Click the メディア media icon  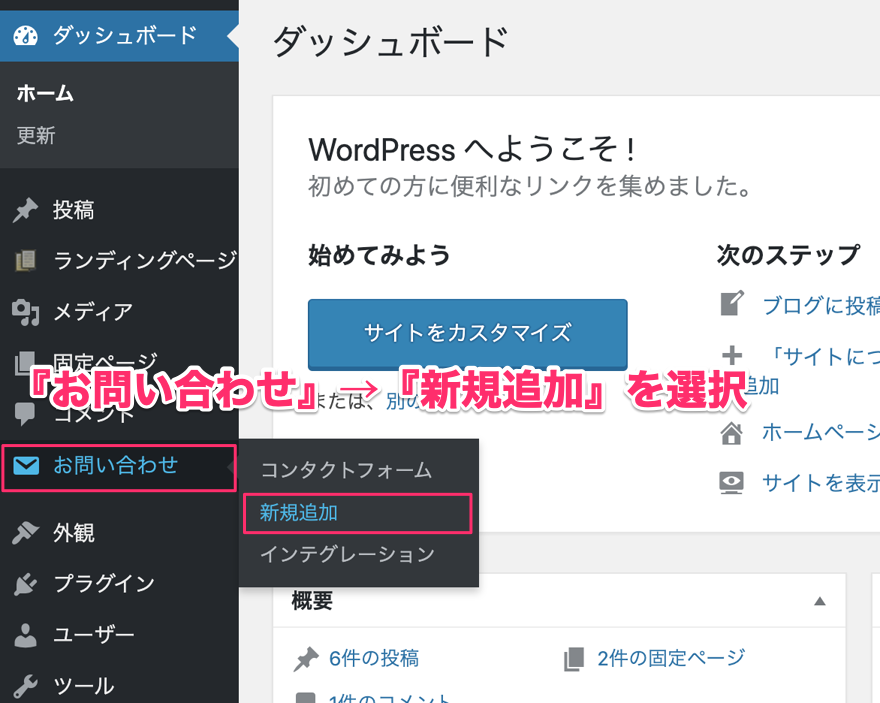click(26, 312)
